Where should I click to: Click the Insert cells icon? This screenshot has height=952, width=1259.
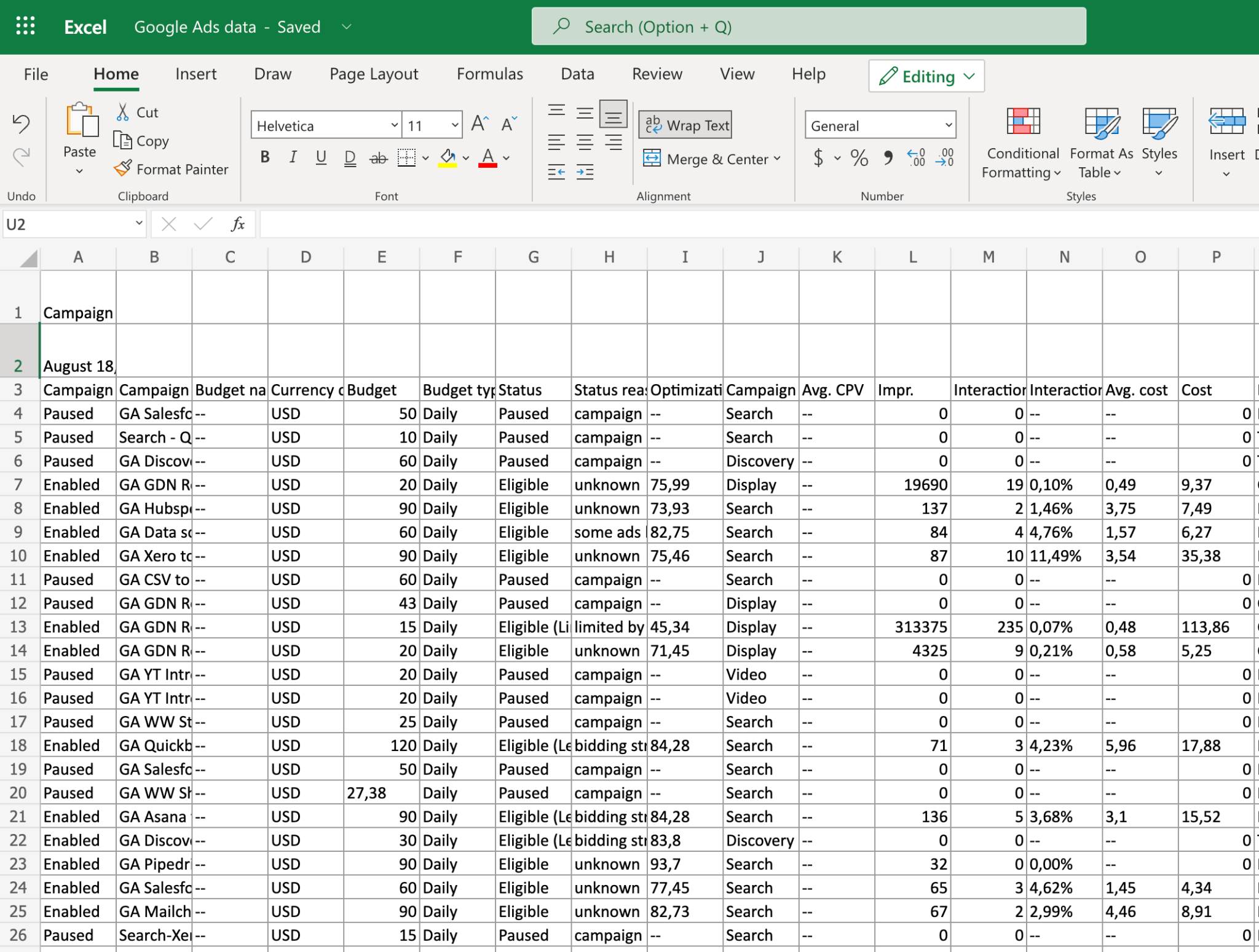1226,122
